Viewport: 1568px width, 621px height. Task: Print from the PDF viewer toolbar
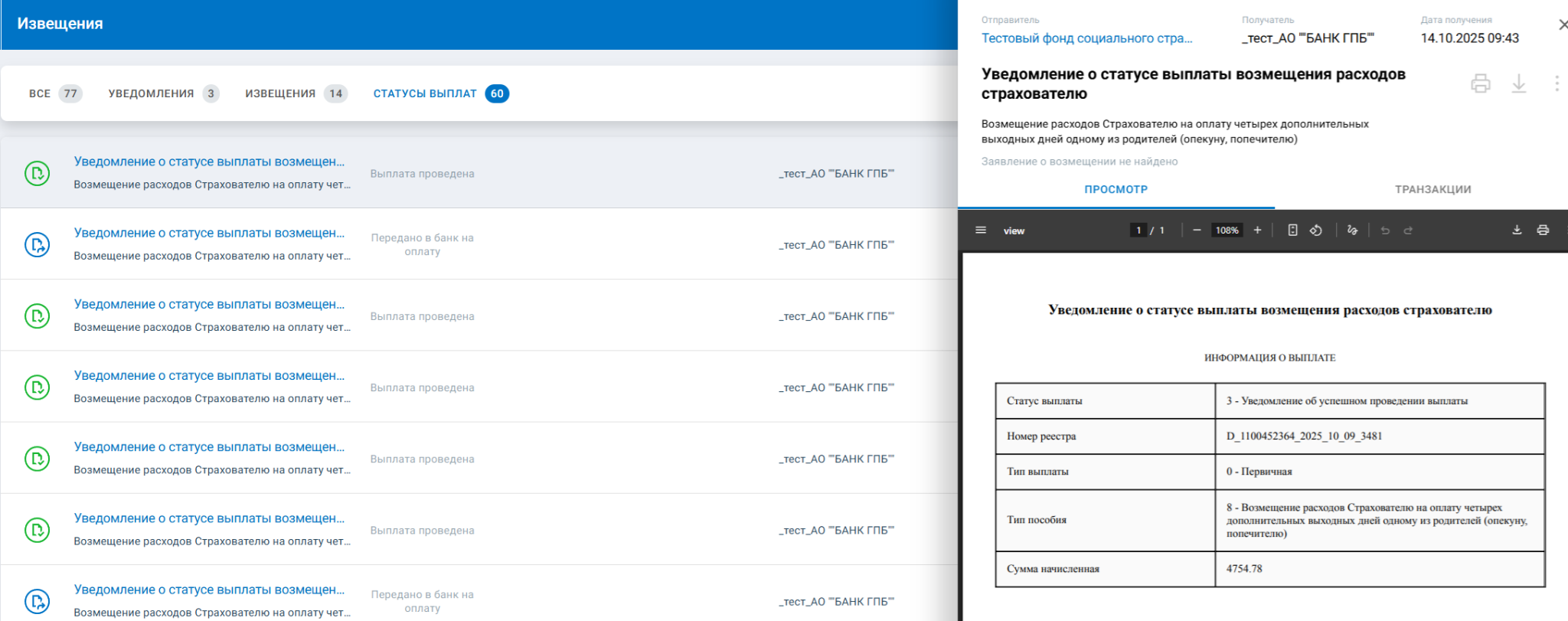click(x=1543, y=230)
